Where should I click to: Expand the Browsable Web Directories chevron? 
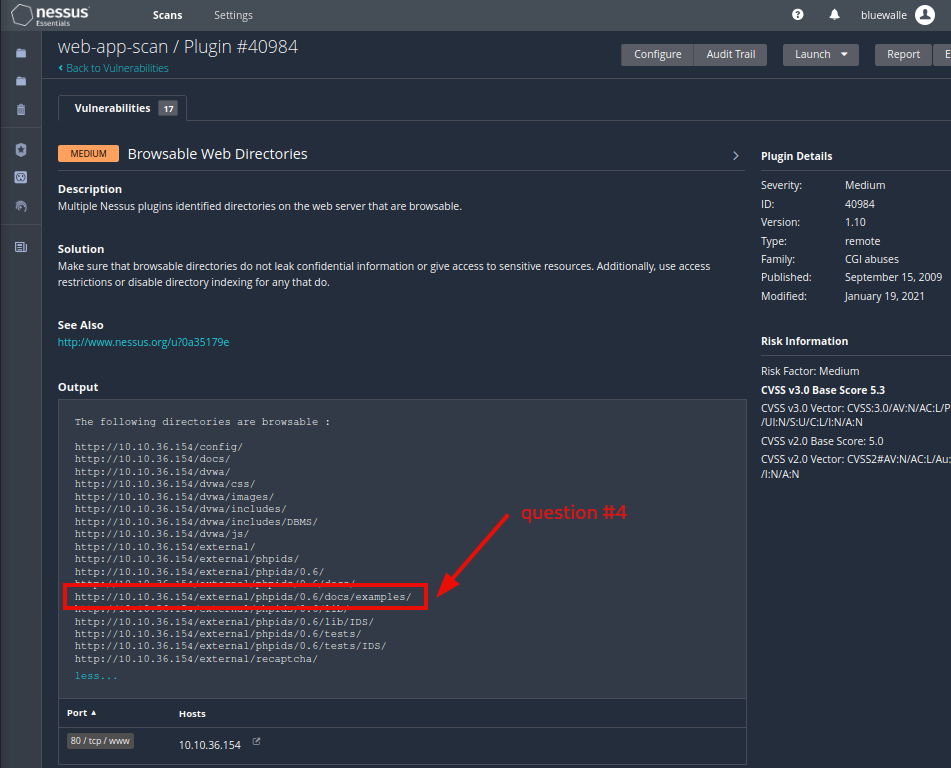pos(735,156)
